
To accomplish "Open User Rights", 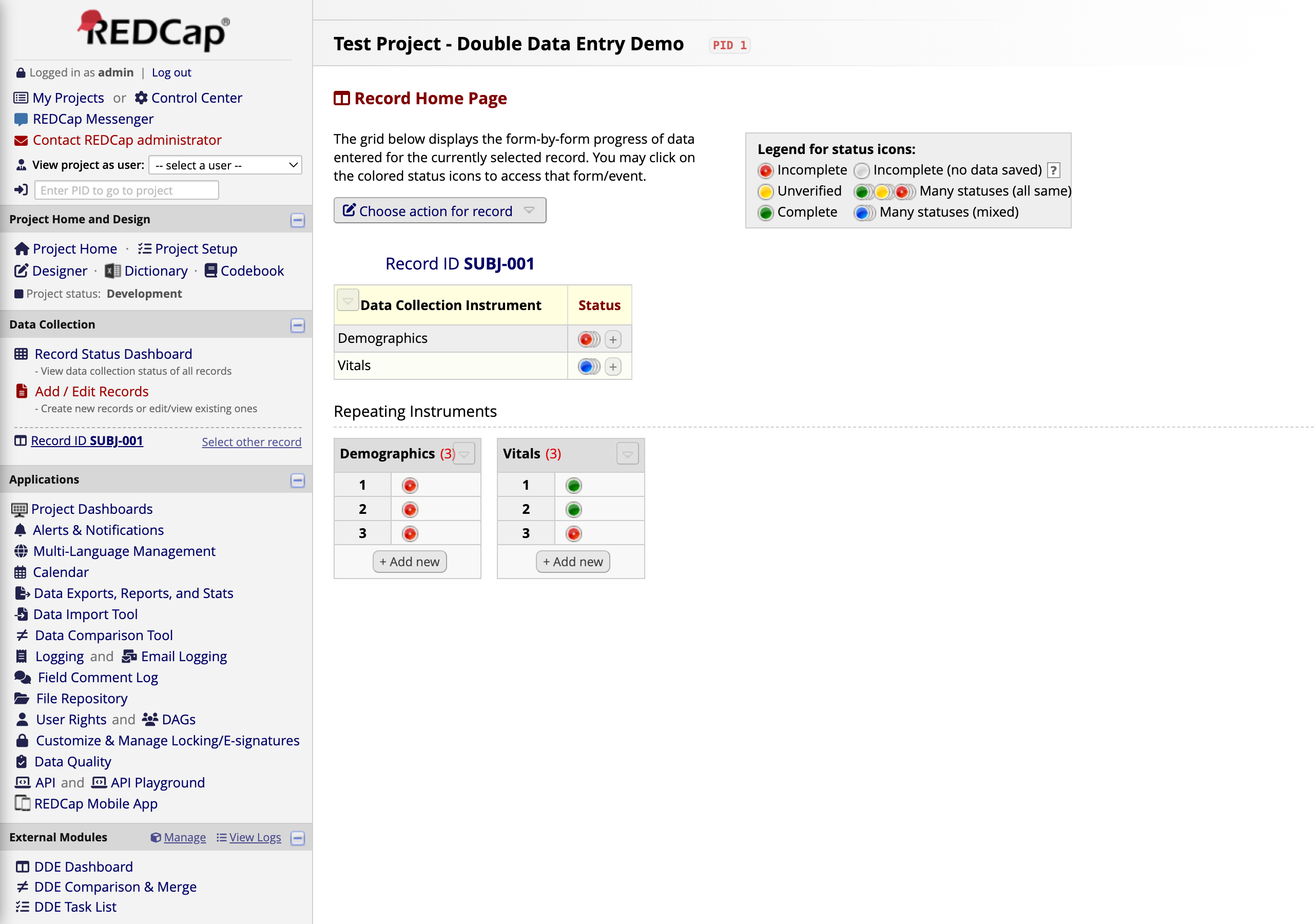I will 71,720.
